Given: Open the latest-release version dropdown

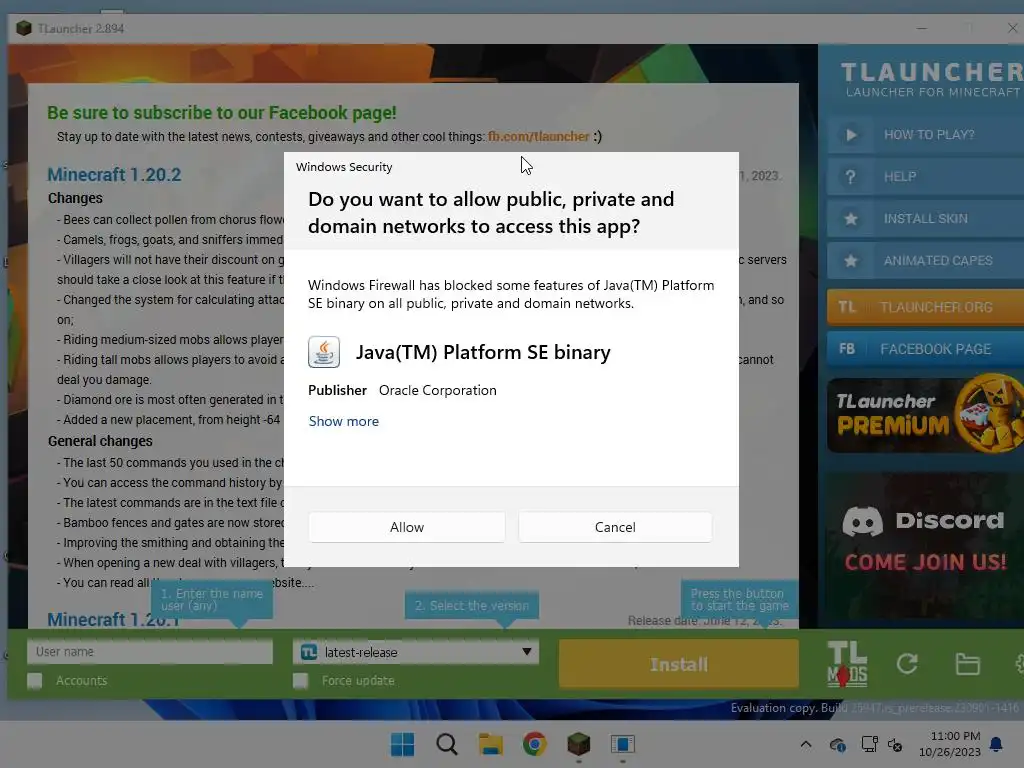Looking at the screenshot, I should (415, 652).
